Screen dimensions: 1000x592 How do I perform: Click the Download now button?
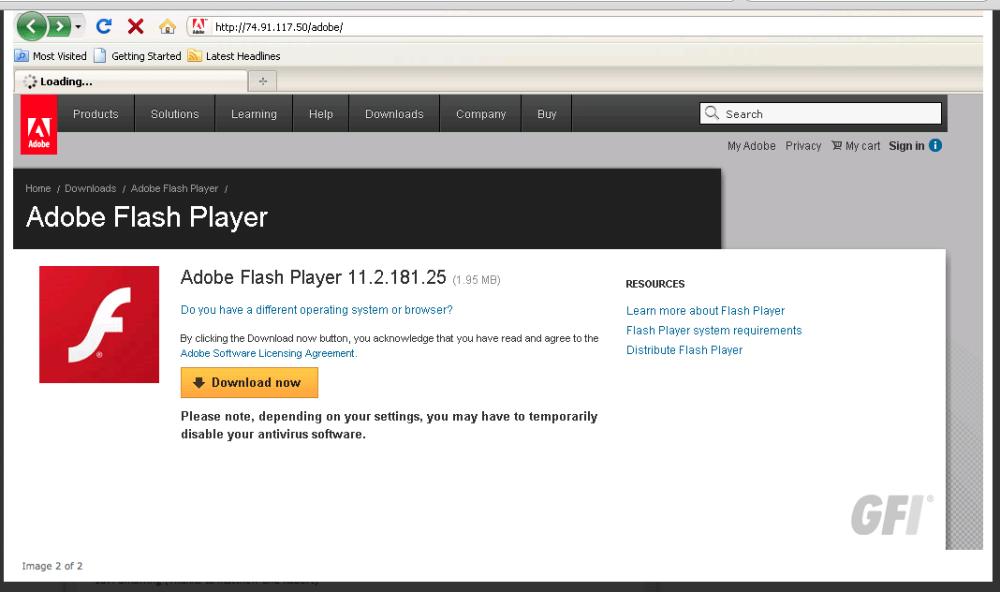249,383
